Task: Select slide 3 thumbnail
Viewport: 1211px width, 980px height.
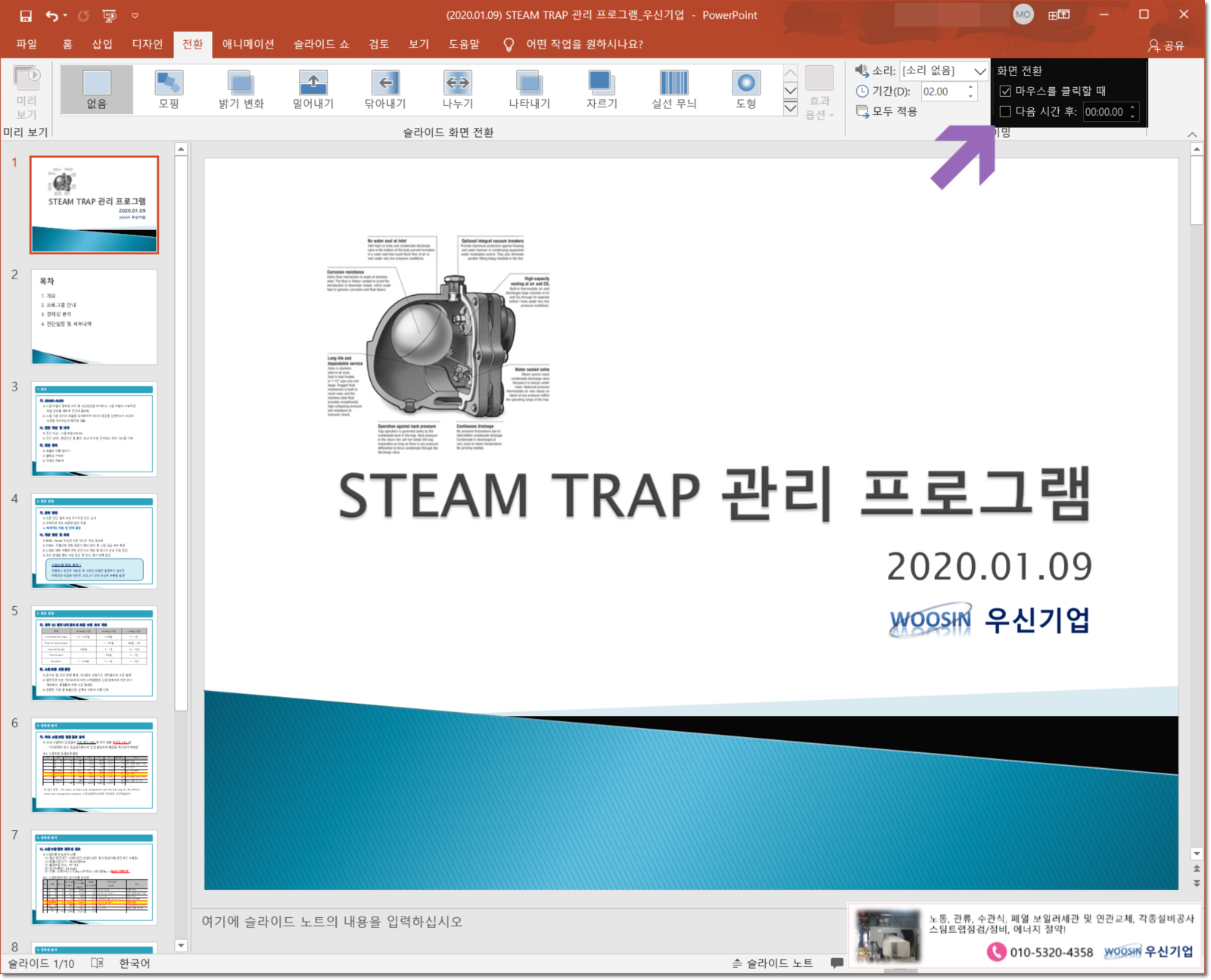Action: [x=95, y=429]
